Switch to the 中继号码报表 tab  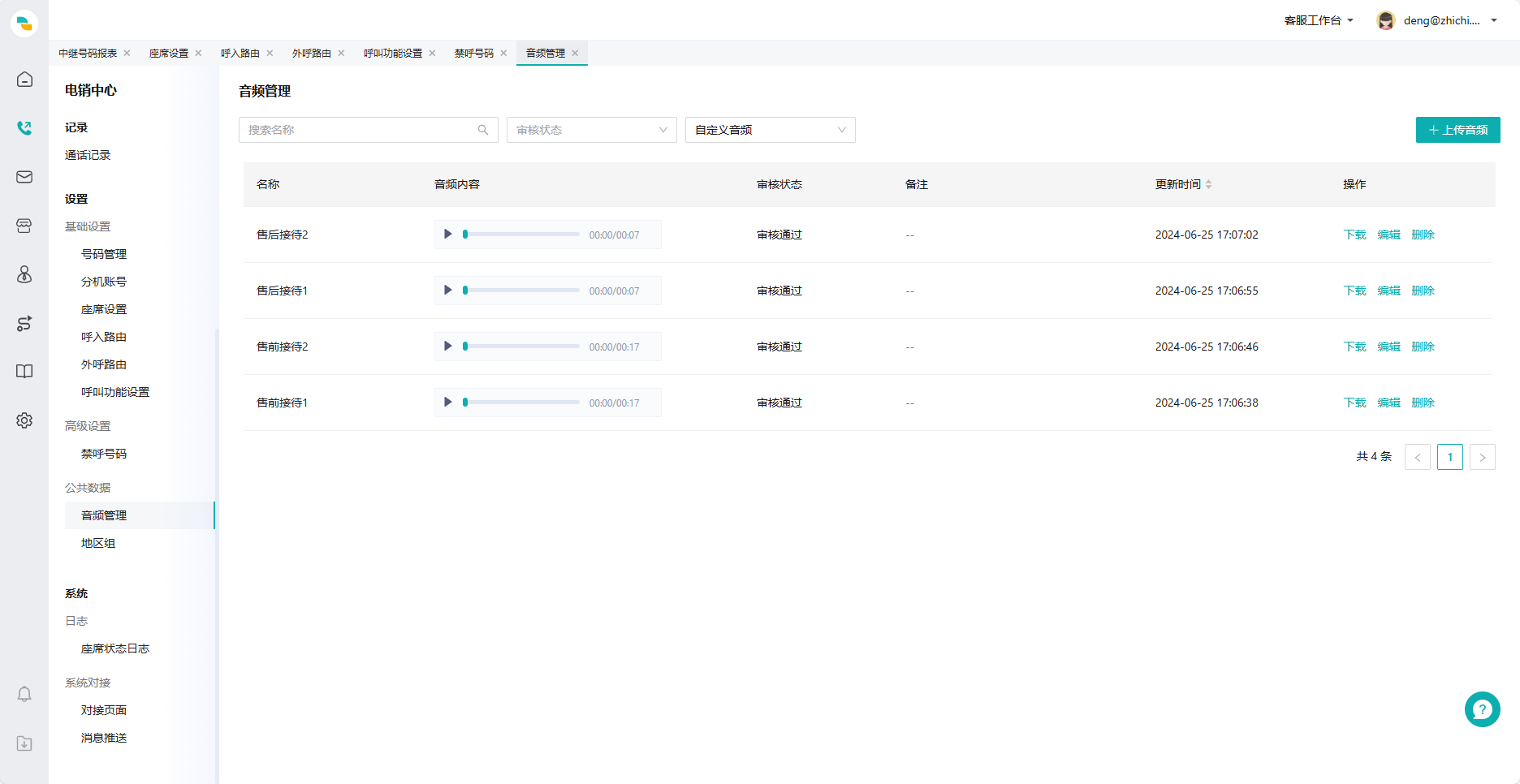(x=88, y=53)
